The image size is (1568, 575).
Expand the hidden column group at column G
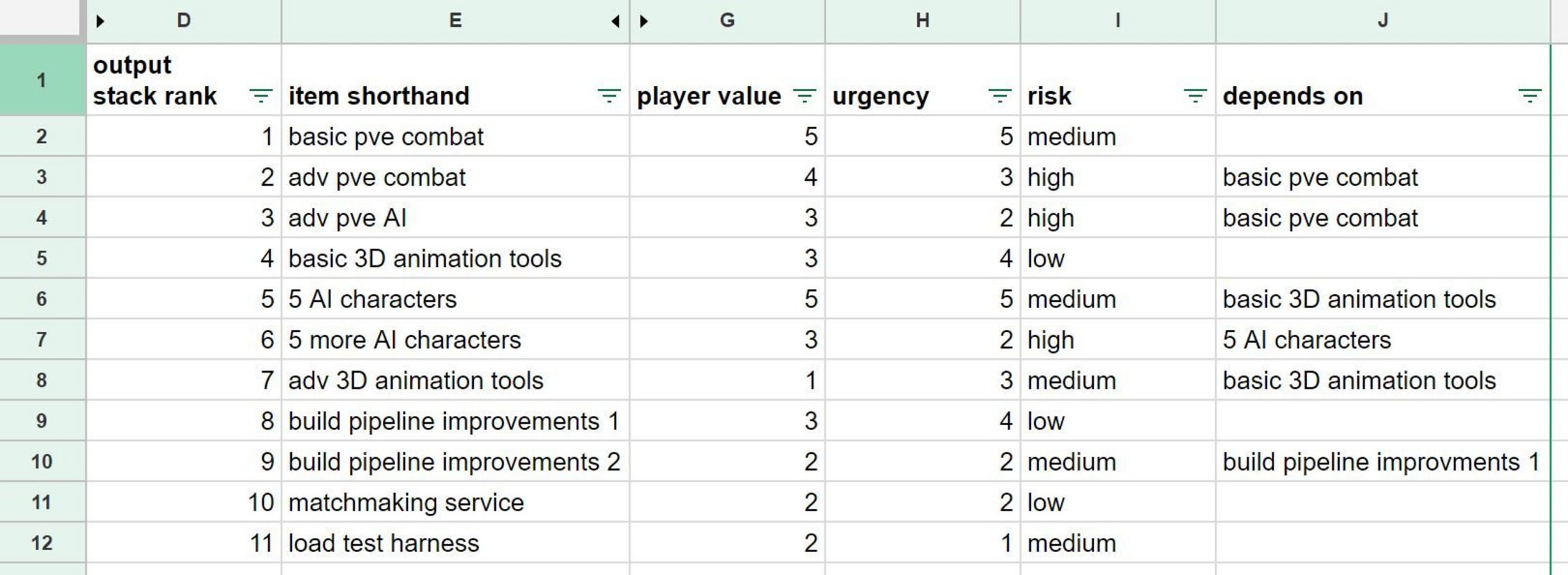click(x=642, y=20)
